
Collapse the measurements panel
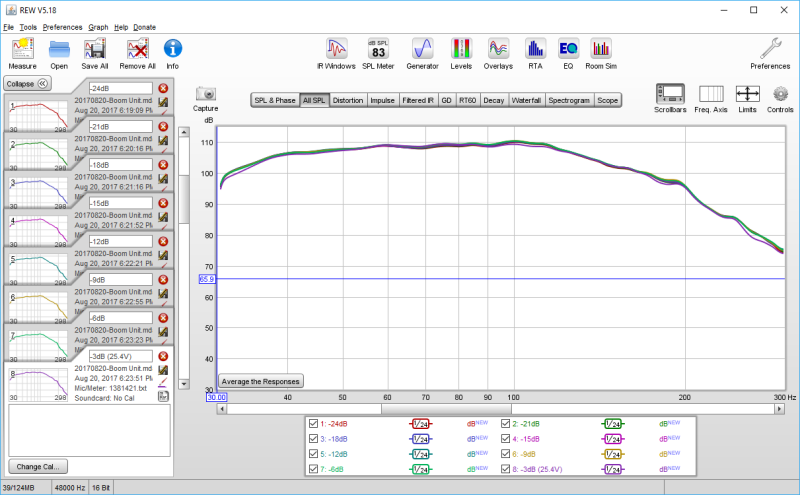click(27, 84)
